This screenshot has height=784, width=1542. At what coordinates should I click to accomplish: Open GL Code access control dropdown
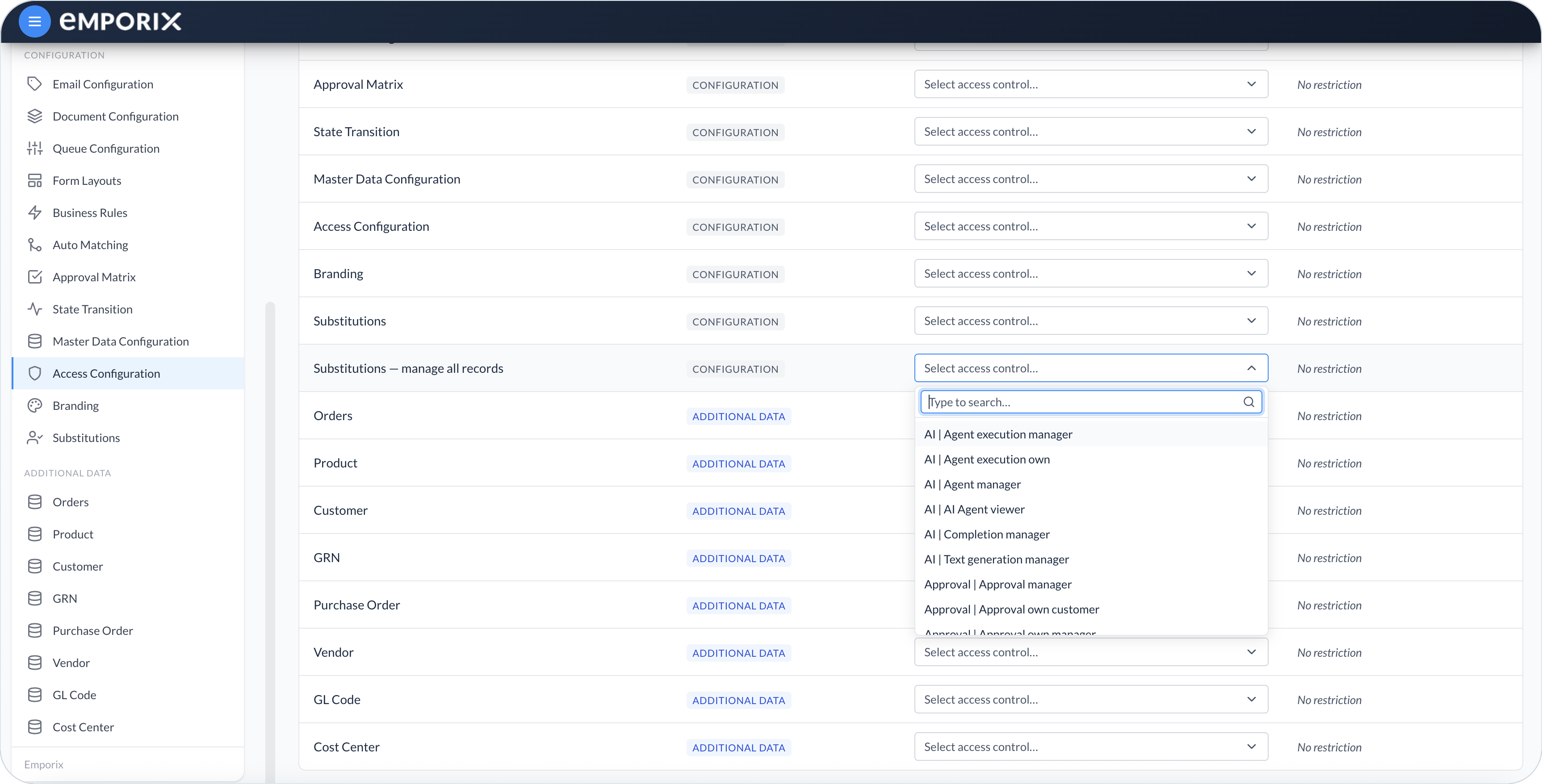pyautogui.click(x=1091, y=699)
